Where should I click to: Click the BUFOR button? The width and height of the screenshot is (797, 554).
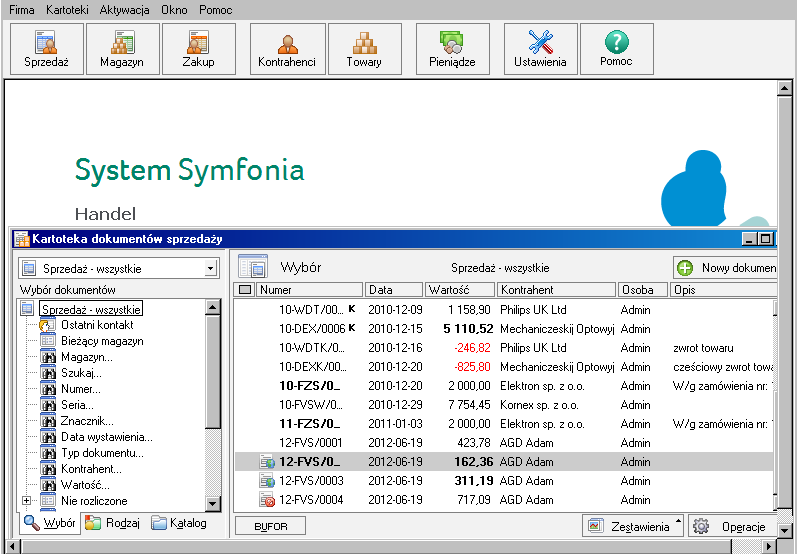pos(270,527)
